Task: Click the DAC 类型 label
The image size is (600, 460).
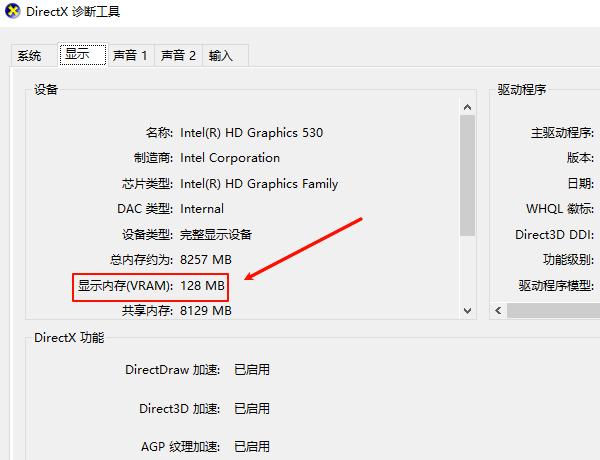Action: click(145, 209)
